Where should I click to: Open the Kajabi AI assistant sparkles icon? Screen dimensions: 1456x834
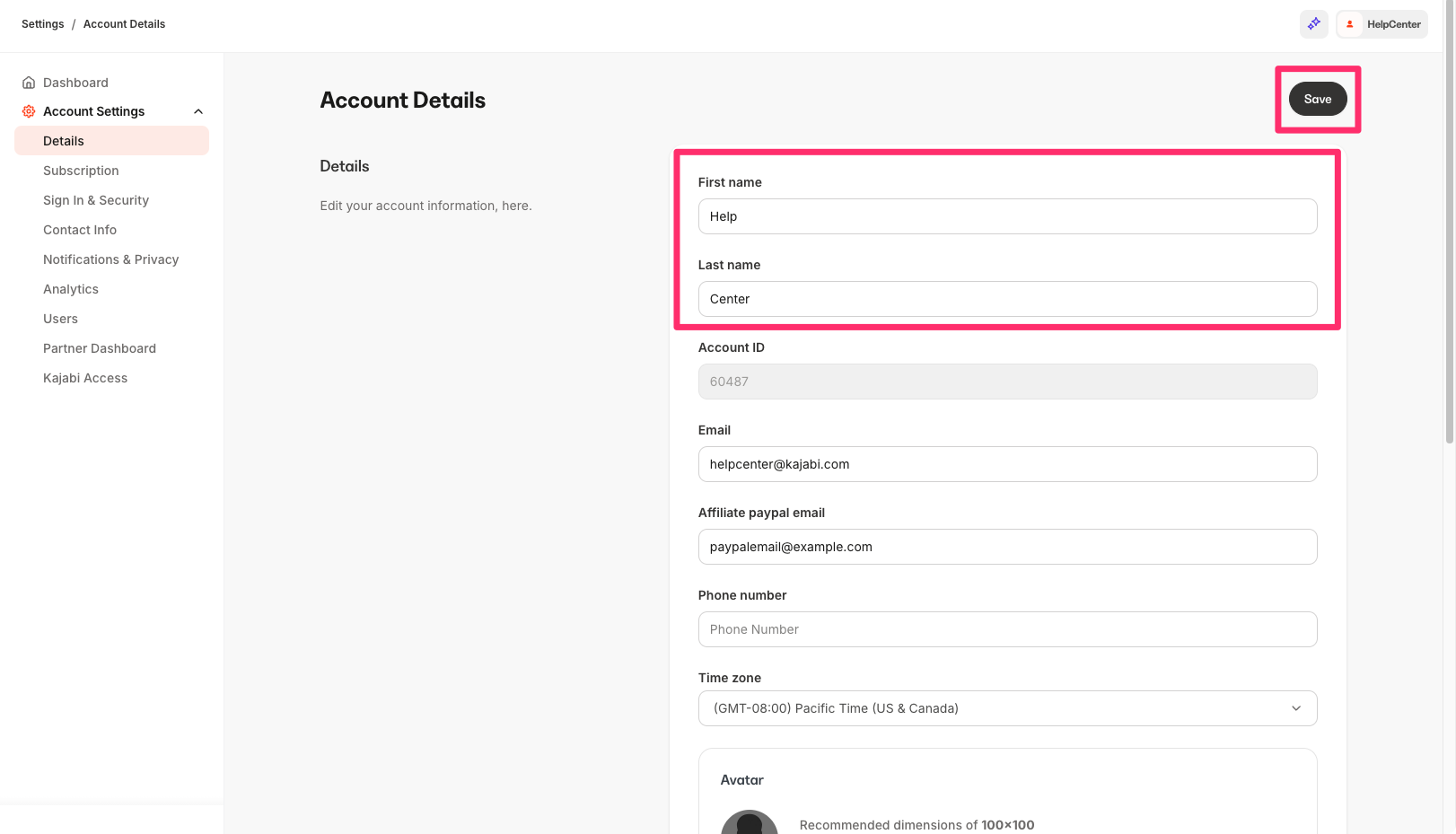1313,24
